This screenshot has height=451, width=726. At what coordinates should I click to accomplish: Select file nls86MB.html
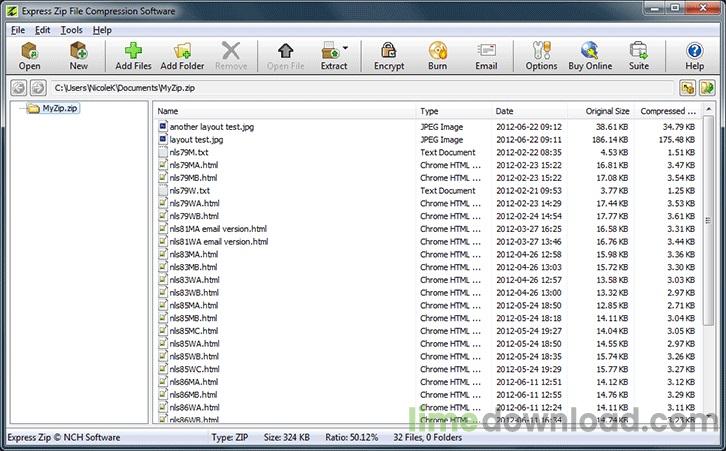[193, 395]
